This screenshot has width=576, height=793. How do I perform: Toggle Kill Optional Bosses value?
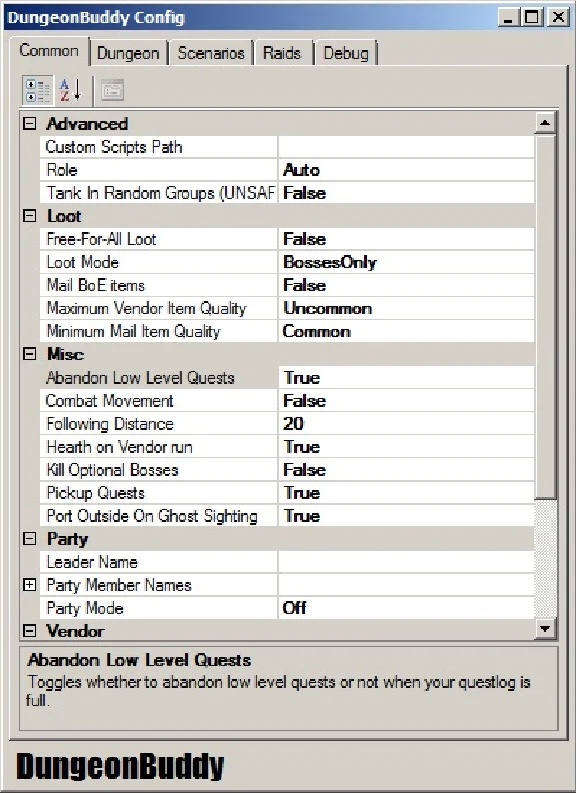tap(406, 470)
